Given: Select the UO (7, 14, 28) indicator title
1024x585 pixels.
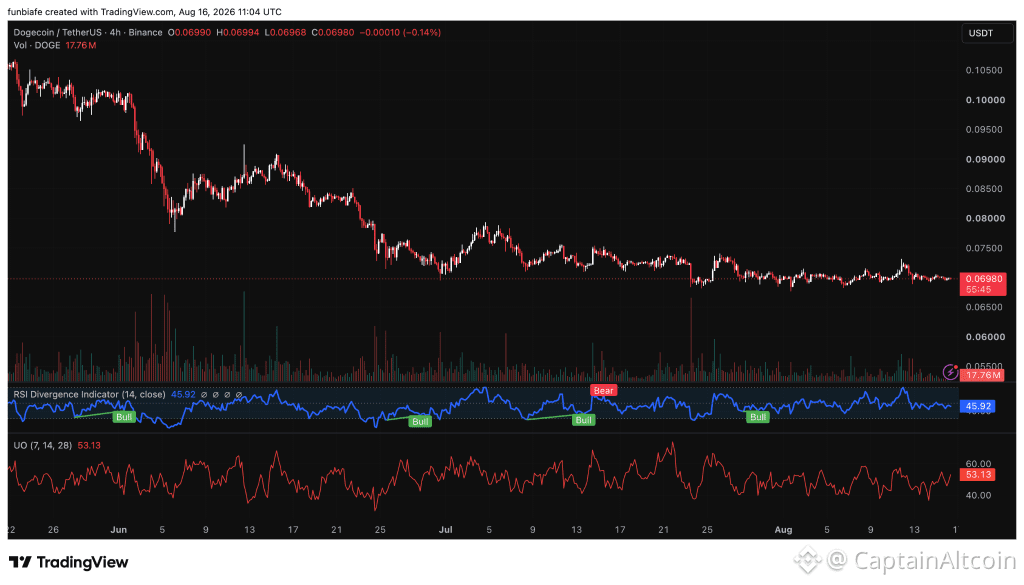Looking at the screenshot, I should pos(43,445).
